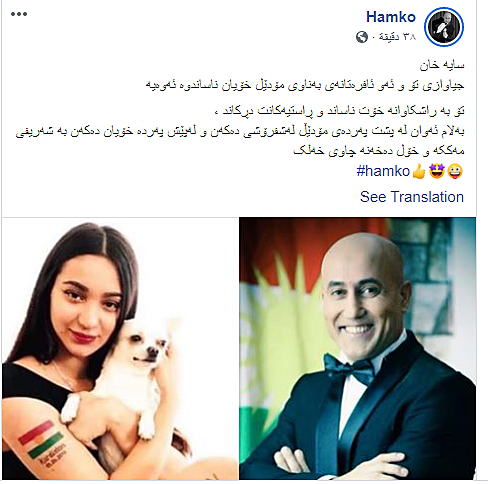488x484 pixels.
Task: Follow the #hamko hashtag
Action: 383,171
